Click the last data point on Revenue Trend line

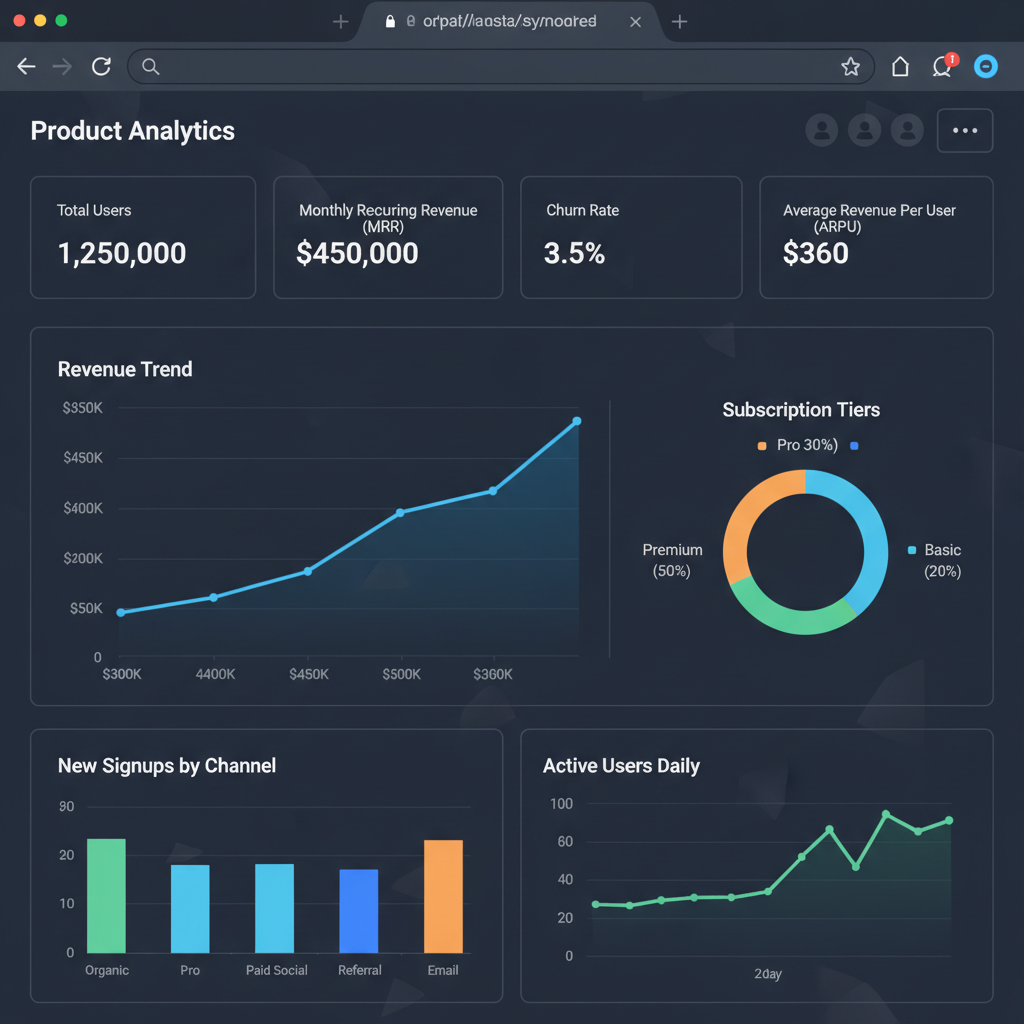pos(577,421)
